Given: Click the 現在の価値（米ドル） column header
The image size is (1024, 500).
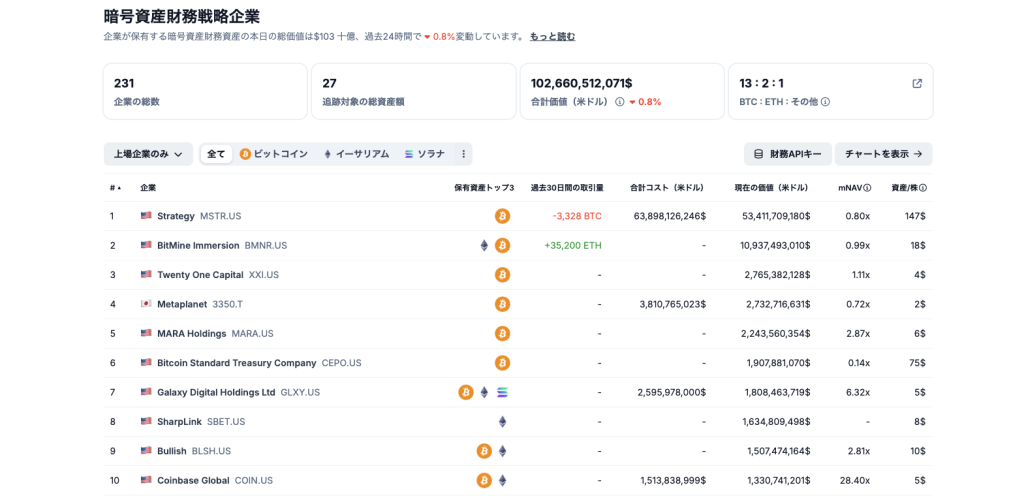Looking at the screenshot, I should click(771, 188).
